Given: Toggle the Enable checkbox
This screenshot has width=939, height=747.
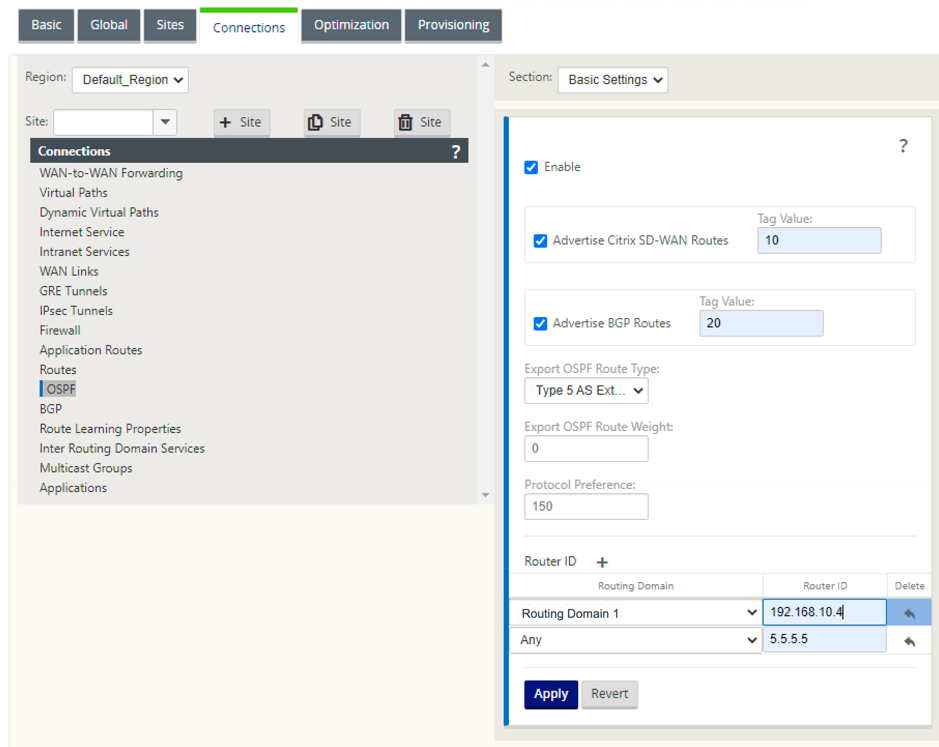Looking at the screenshot, I should pyautogui.click(x=531, y=167).
